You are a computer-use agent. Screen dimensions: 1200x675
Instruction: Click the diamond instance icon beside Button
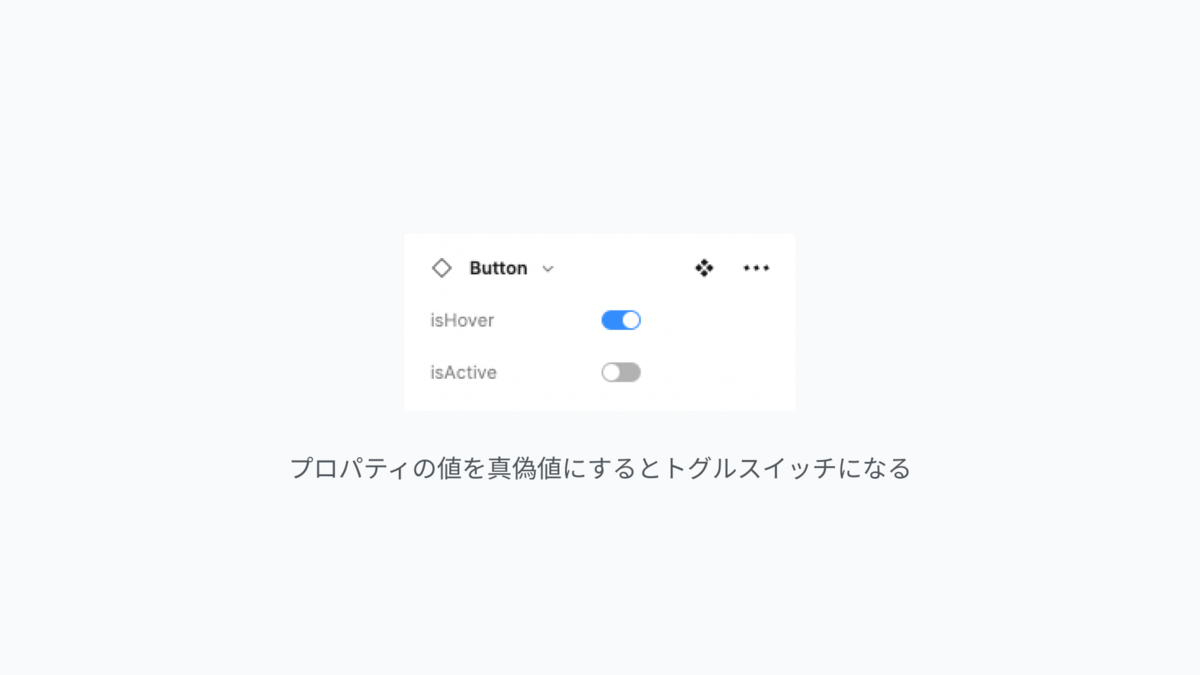click(441, 268)
